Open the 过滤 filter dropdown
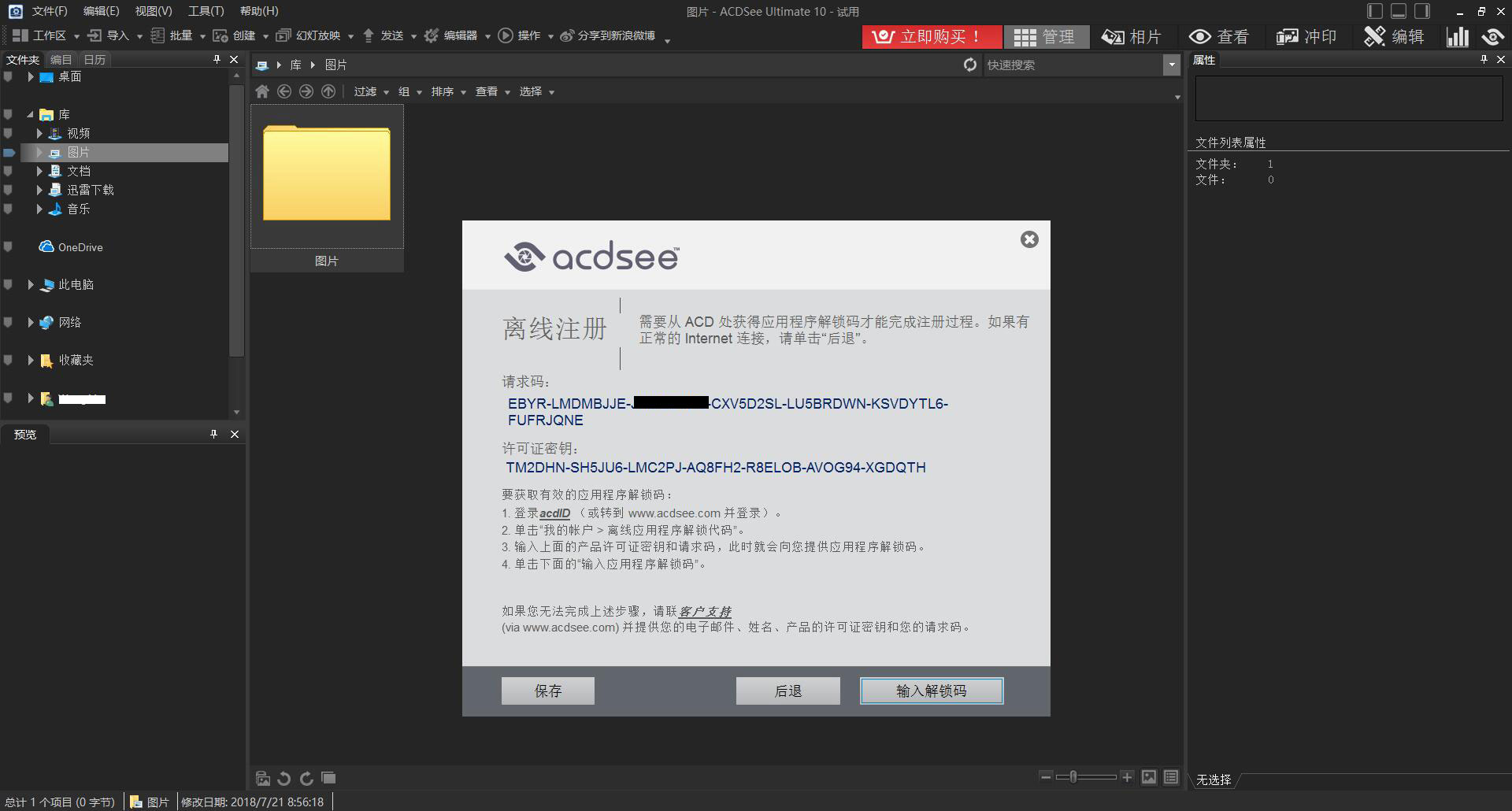Viewport: 1512px width, 811px height. point(371,91)
